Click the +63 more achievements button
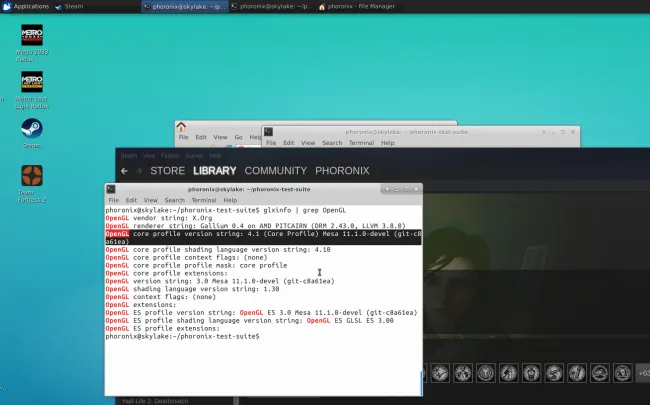Image resolution: width=650 pixels, height=405 pixels. pyautogui.click(x=643, y=373)
